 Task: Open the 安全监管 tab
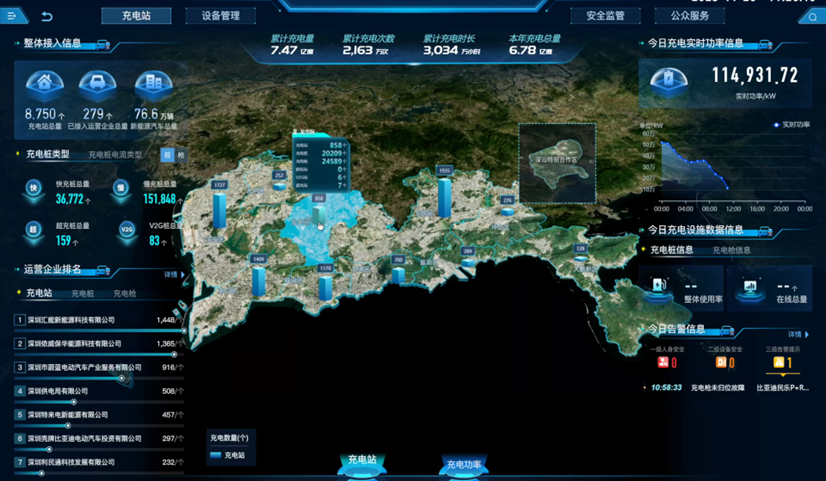(x=605, y=16)
